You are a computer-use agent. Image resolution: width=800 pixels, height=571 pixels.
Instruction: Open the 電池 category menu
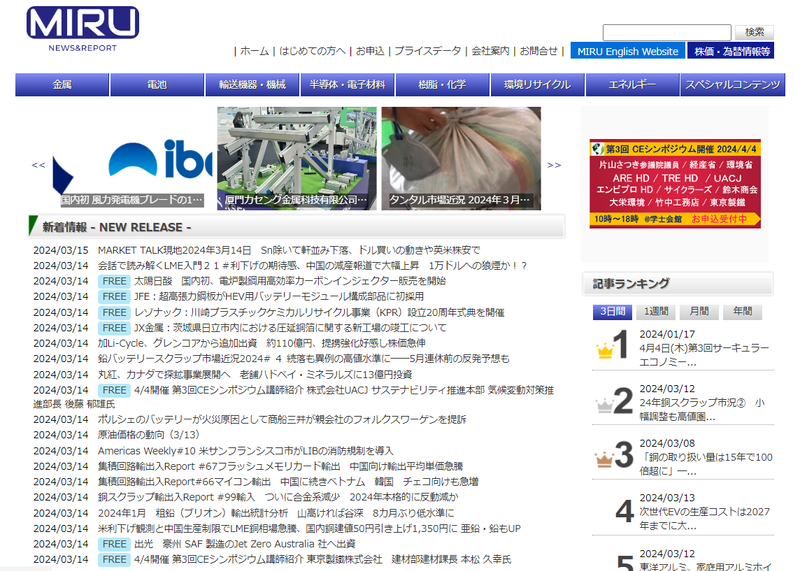pos(157,85)
